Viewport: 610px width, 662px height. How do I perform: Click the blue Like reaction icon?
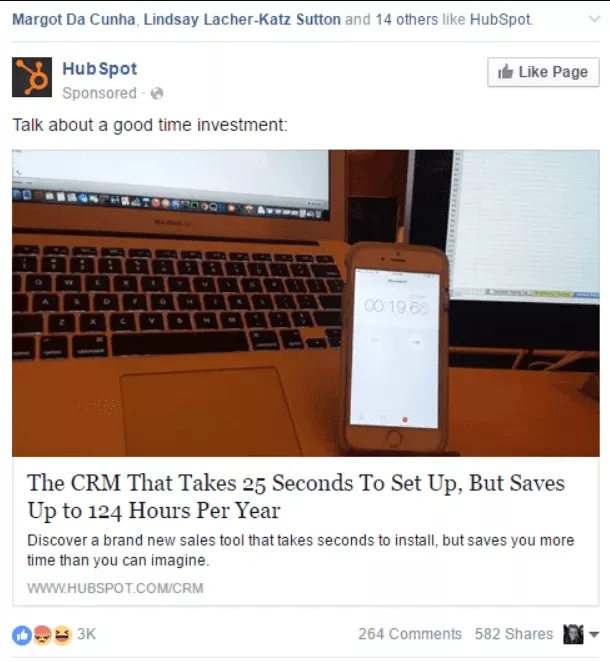pyautogui.click(x=22, y=635)
